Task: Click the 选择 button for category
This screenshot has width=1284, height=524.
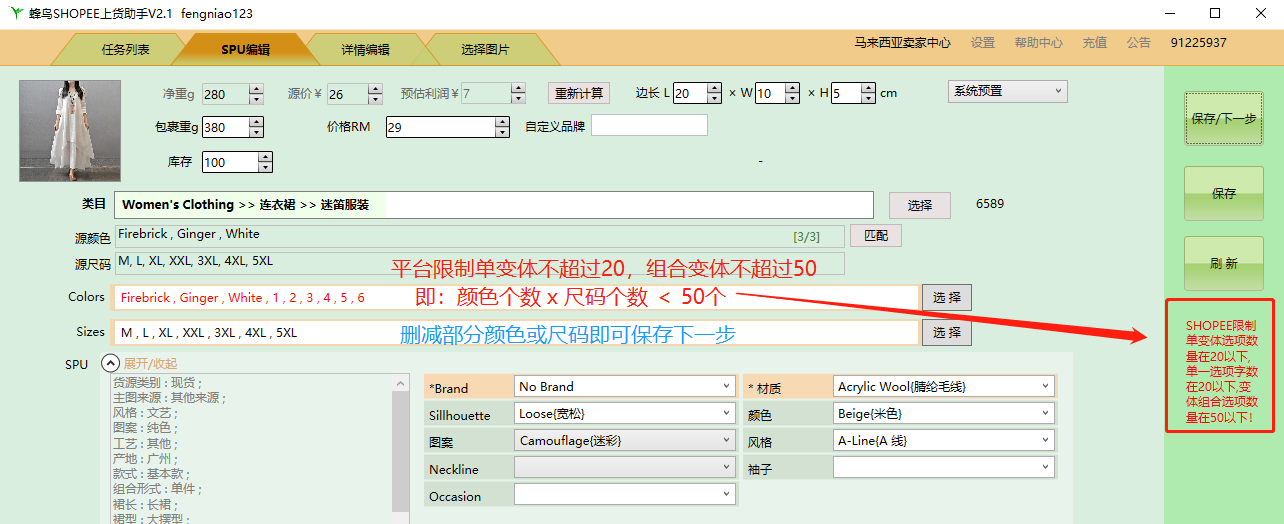Action: tap(920, 205)
